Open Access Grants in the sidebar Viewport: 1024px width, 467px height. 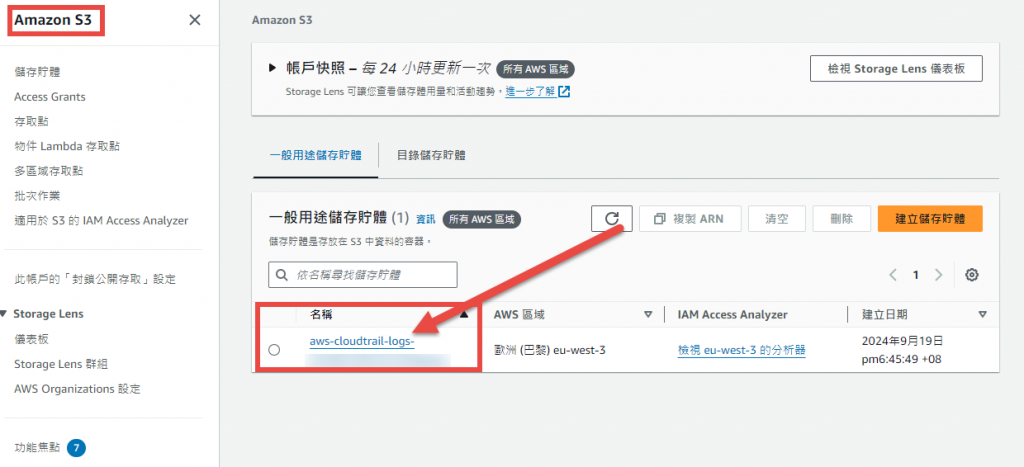coord(50,97)
